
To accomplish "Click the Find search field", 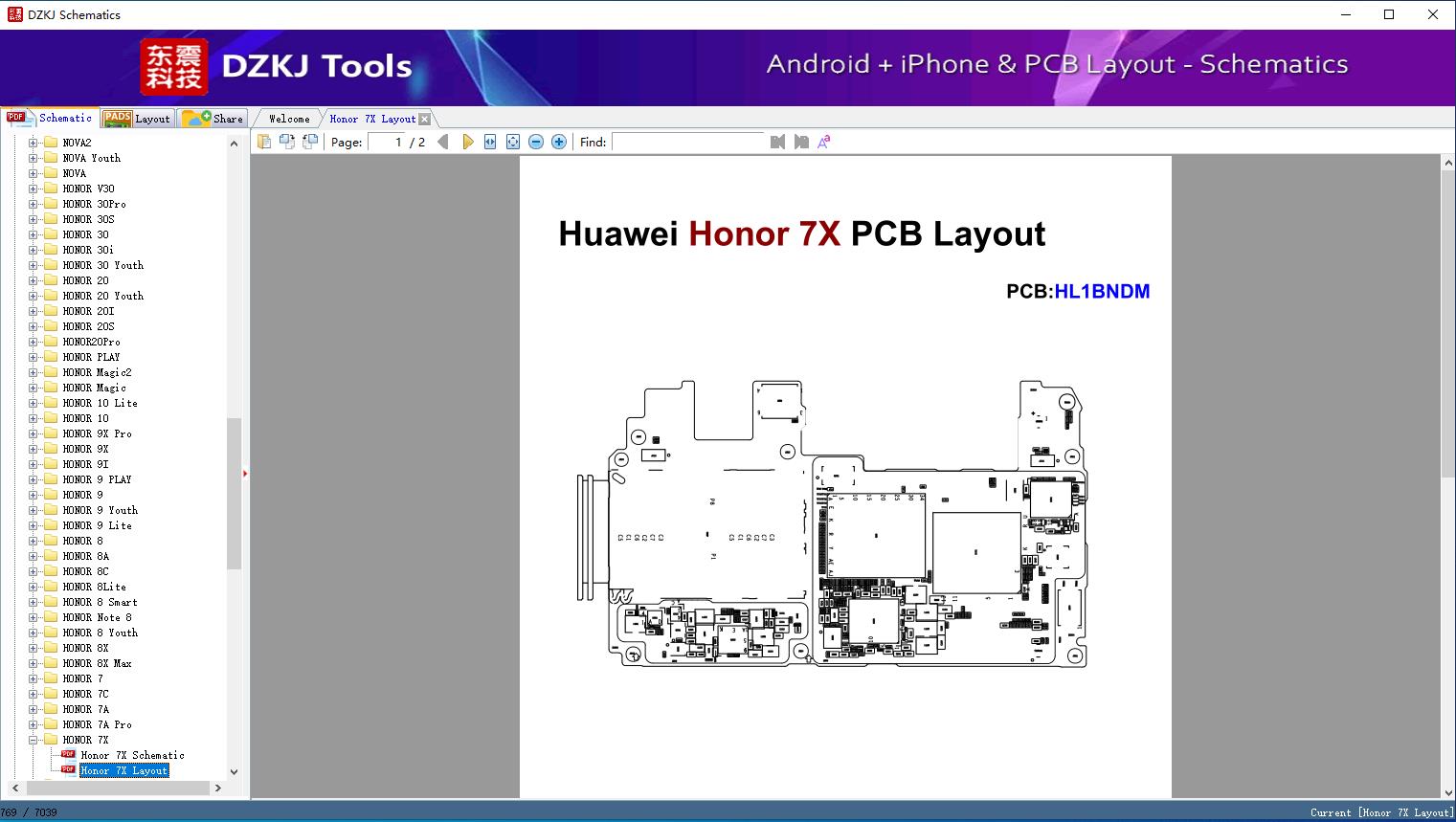I will (689, 142).
